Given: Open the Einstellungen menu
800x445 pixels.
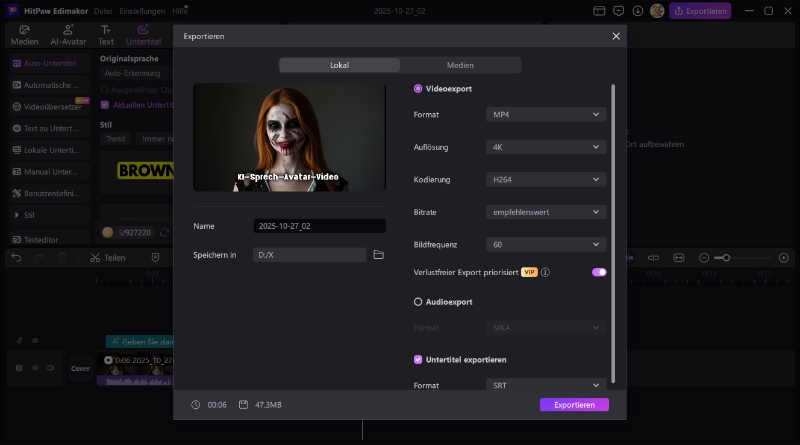Looking at the screenshot, I should click(x=142, y=11).
